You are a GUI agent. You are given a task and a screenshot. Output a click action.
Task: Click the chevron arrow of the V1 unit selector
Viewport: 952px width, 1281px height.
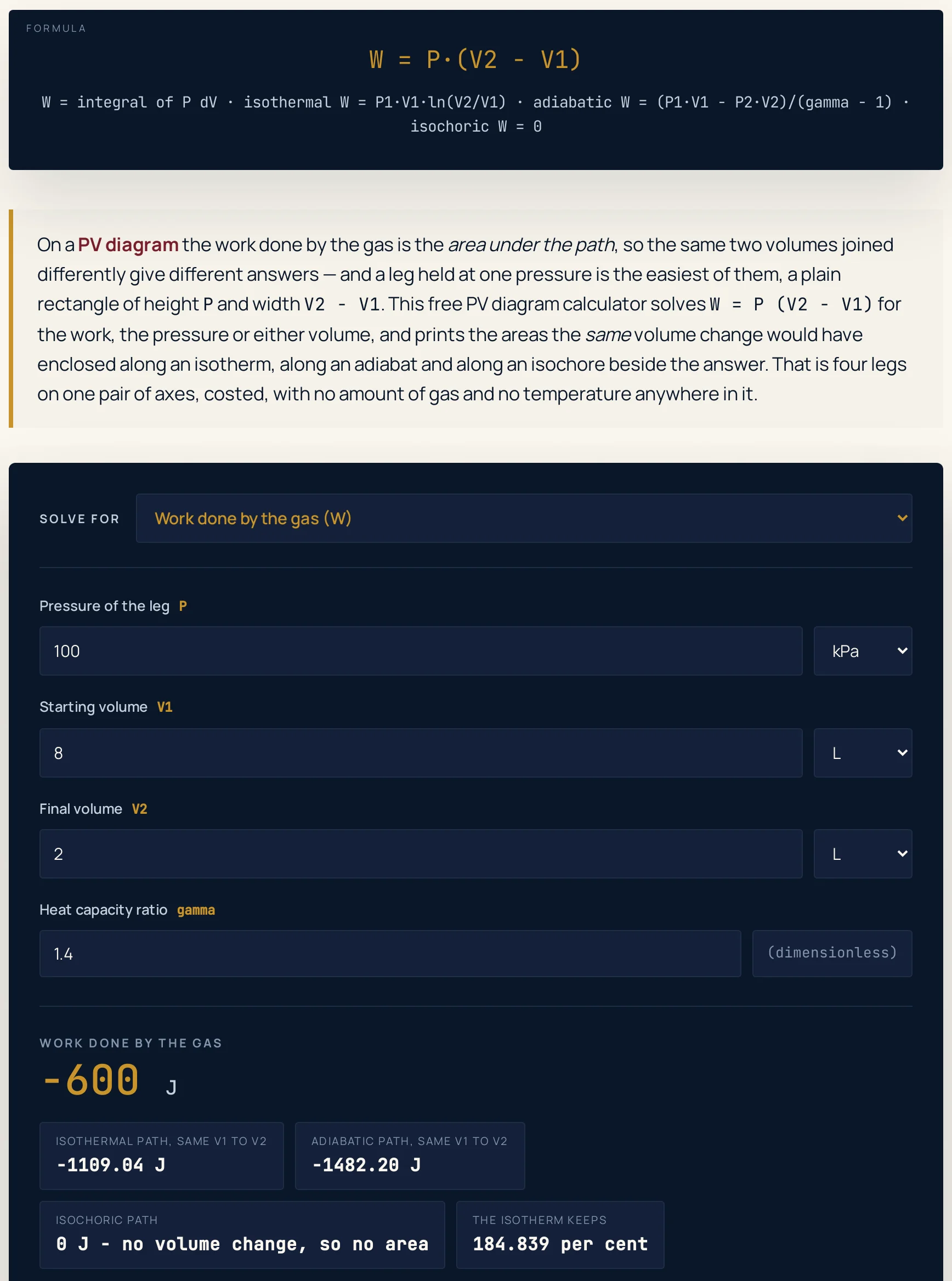pos(902,752)
